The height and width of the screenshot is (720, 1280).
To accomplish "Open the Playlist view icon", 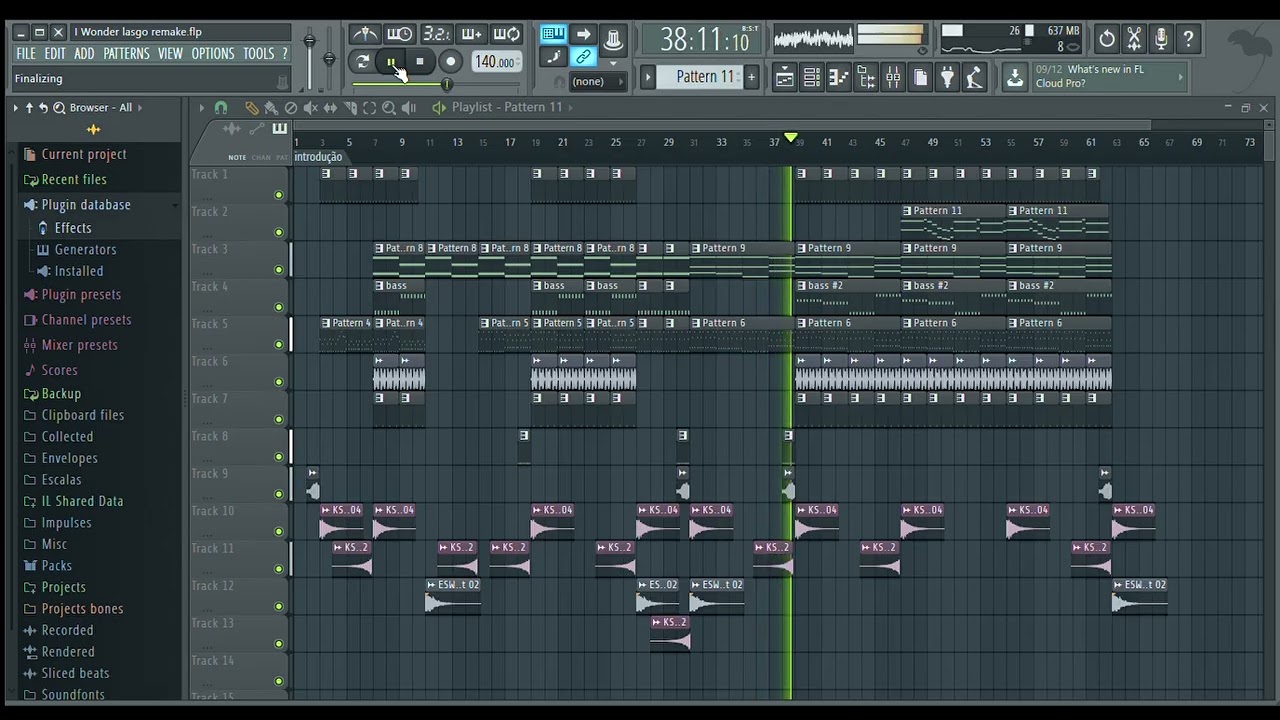I will coord(785,77).
